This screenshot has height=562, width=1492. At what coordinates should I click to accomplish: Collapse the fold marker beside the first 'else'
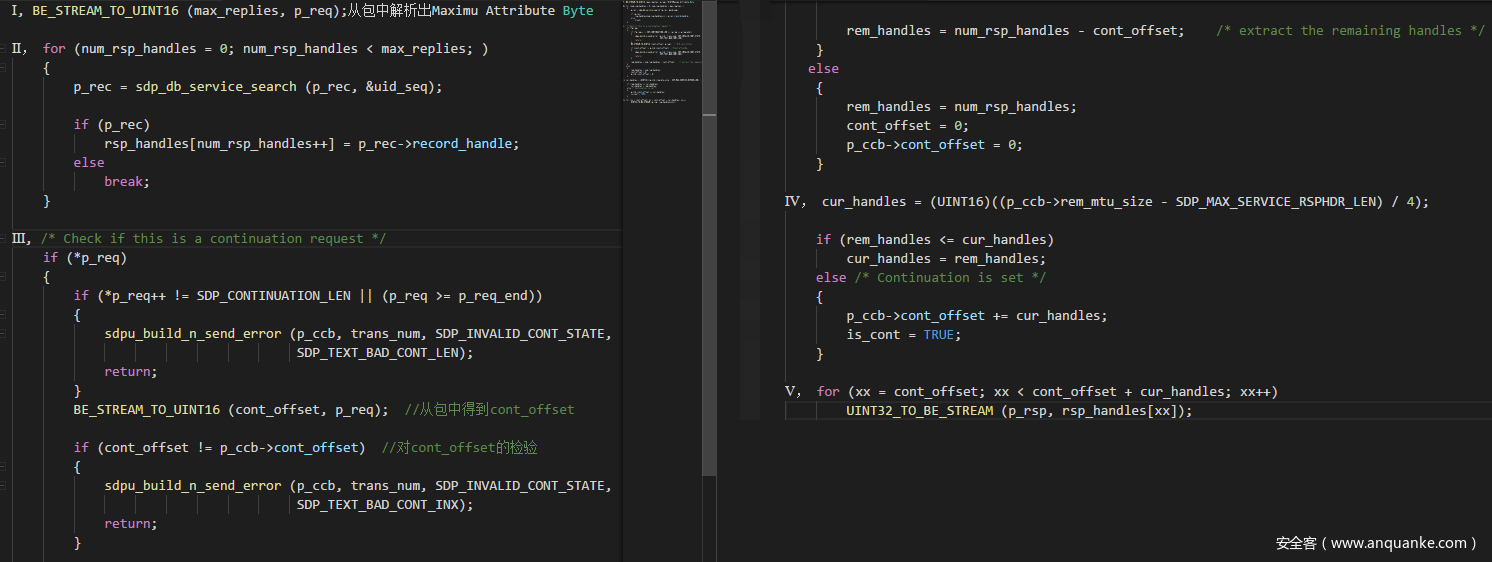coord(3,163)
